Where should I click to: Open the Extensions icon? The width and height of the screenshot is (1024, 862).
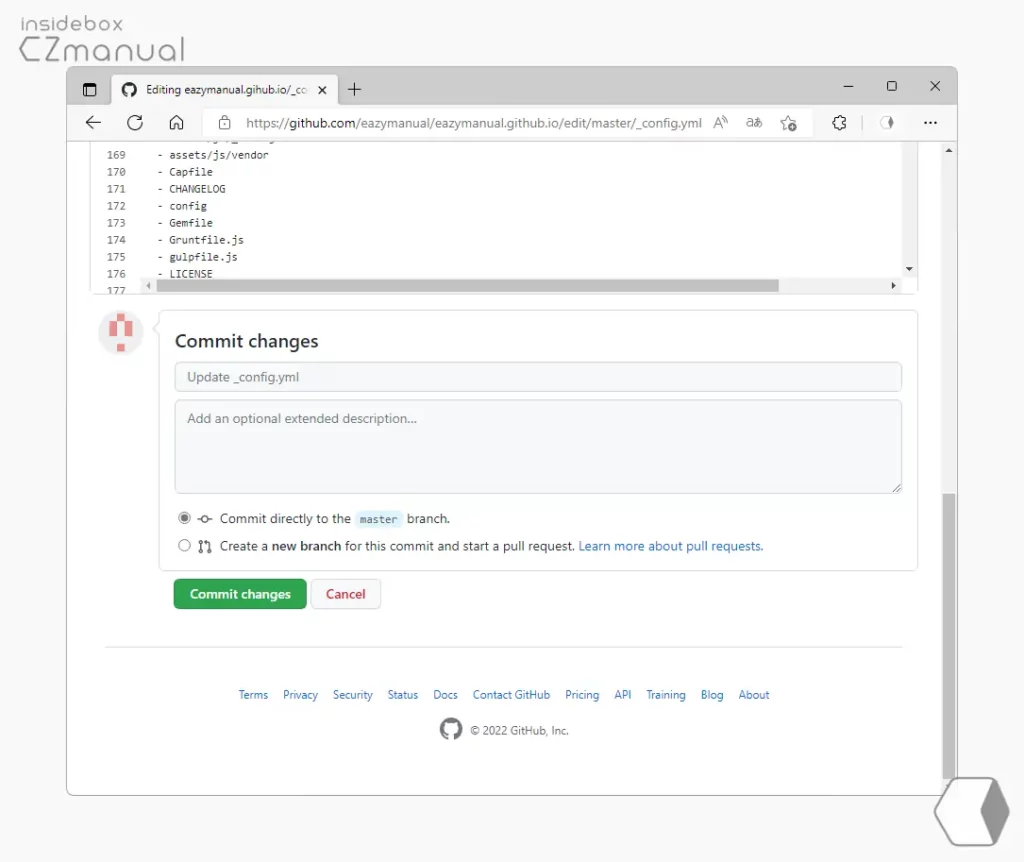click(x=839, y=122)
